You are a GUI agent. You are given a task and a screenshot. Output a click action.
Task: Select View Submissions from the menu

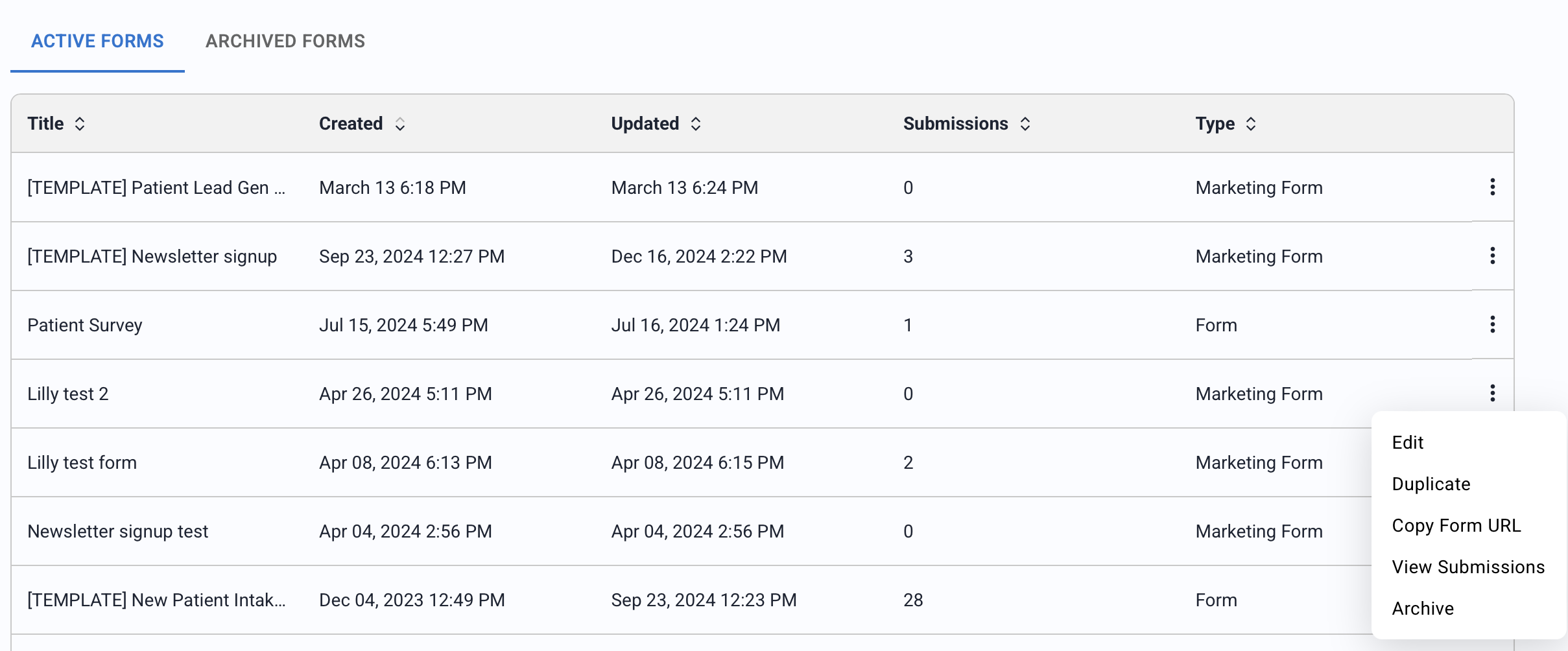coord(1468,567)
